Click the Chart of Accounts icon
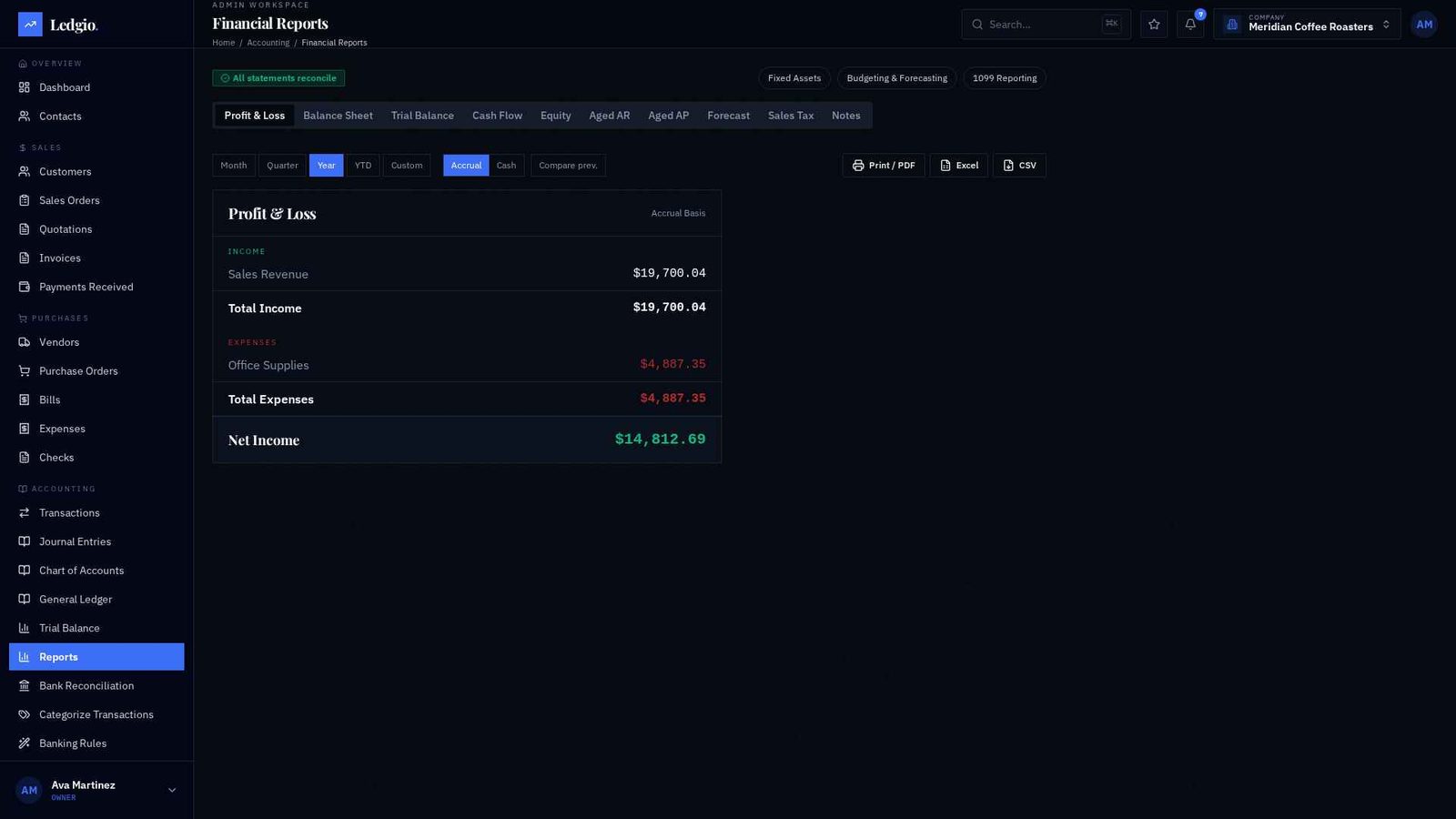1456x819 pixels. 25,571
